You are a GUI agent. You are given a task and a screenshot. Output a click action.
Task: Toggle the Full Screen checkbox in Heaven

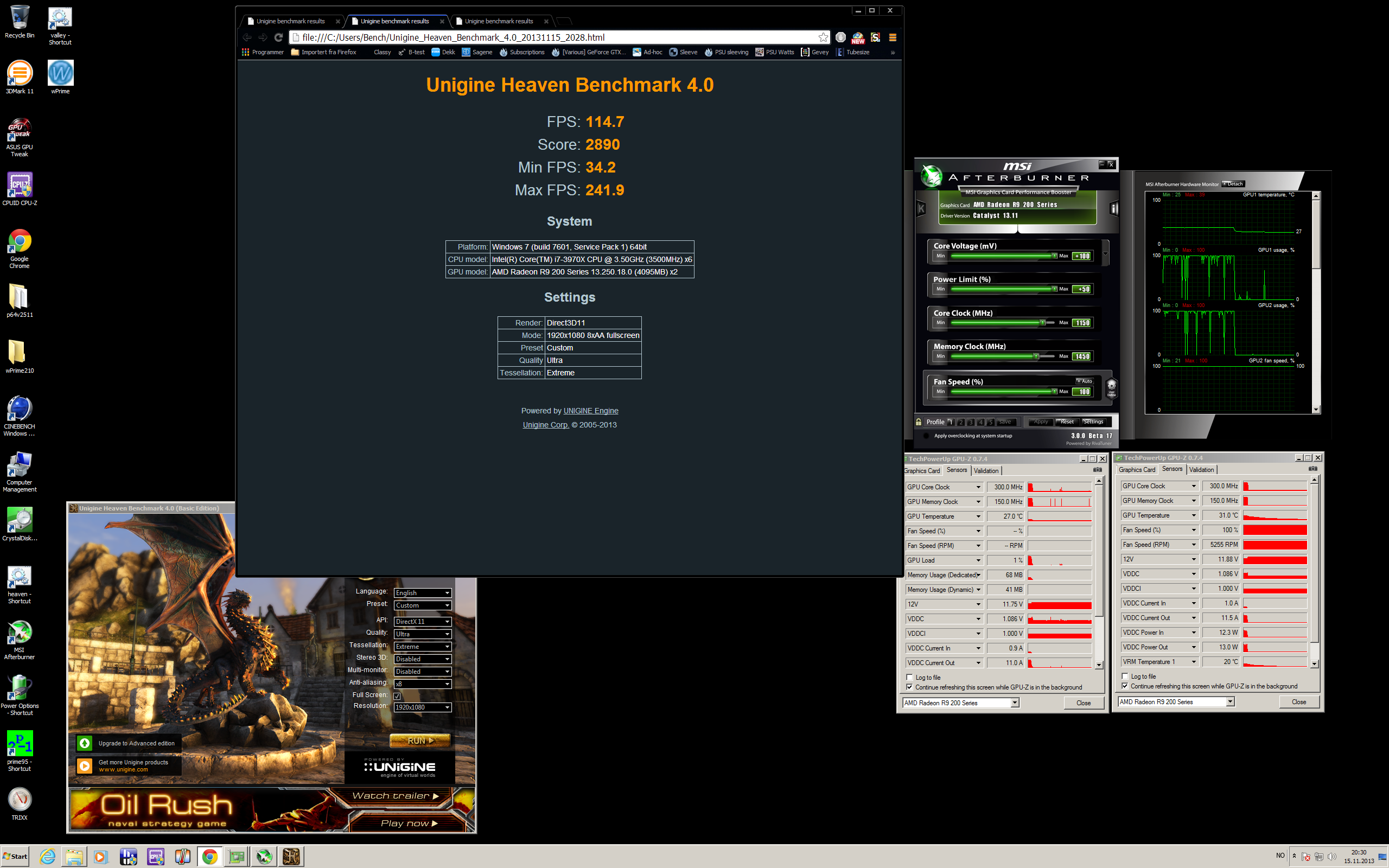(397, 696)
